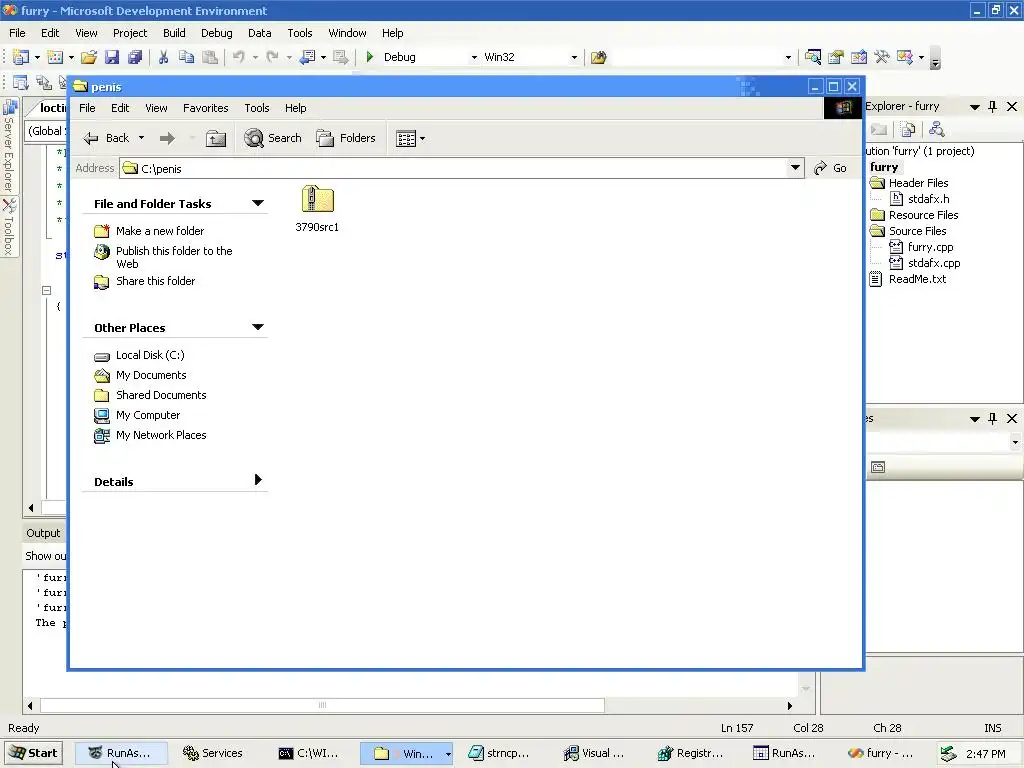Select furry.cpp in Solution Explorer
1024x768 pixels.
[930, 247]
